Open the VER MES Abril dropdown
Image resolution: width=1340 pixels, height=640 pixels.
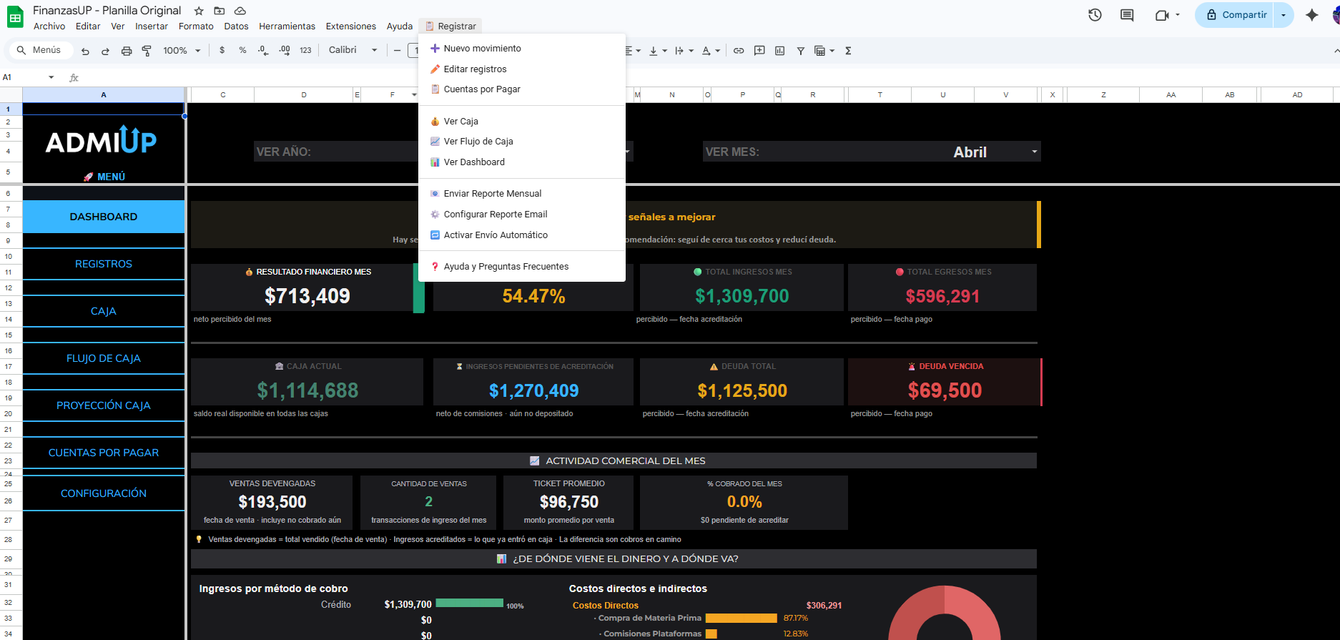tap(1034, 152)
